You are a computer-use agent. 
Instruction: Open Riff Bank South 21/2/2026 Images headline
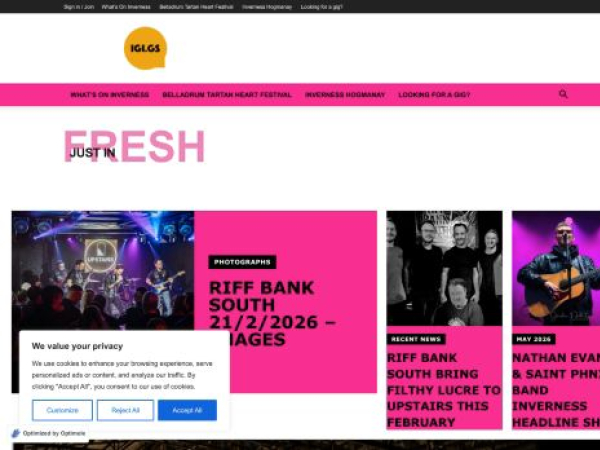272,314
